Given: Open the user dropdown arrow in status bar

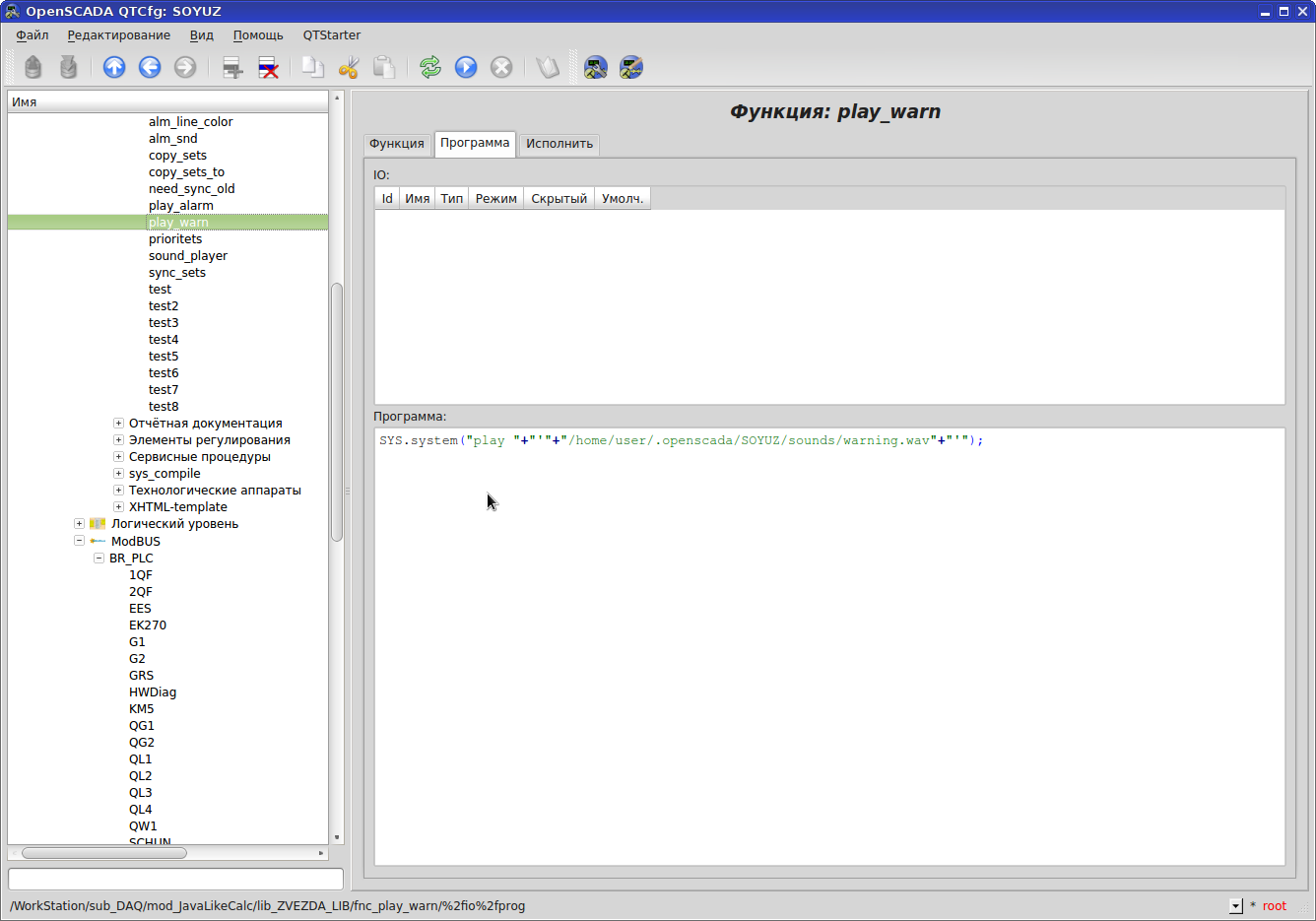Looking at the screenshot, I should (1236, 906).
